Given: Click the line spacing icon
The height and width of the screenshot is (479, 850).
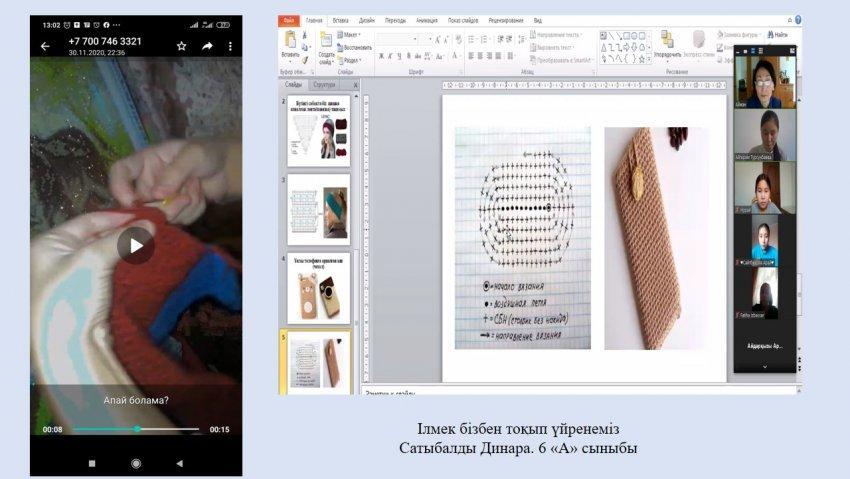Looking at the screenshot, I should (521, 39).
